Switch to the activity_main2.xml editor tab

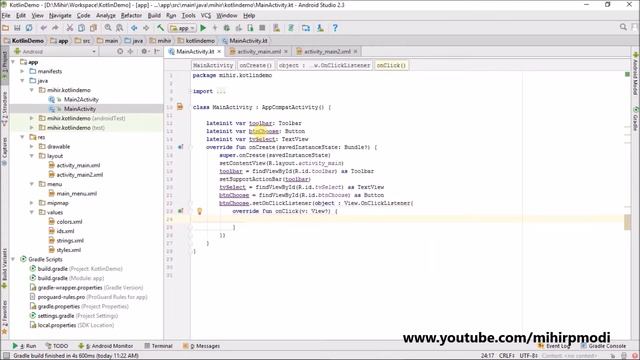click(x=327, y=52)
